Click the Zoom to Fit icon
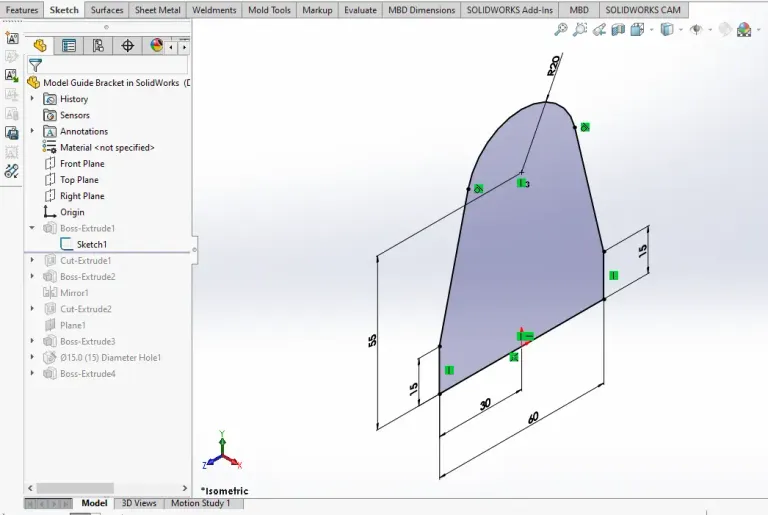The height and width of the screenshot is (515, 768). (x=562, y=30)
